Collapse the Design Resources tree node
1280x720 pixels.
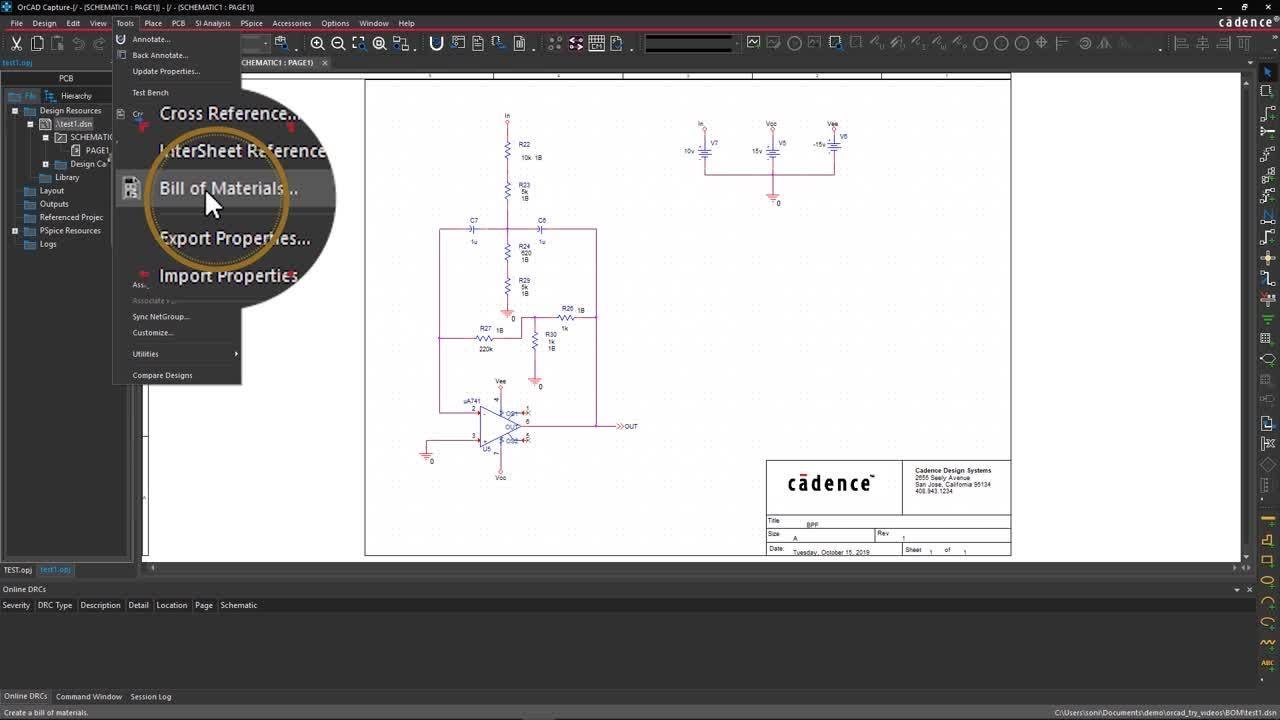[15, 111]
